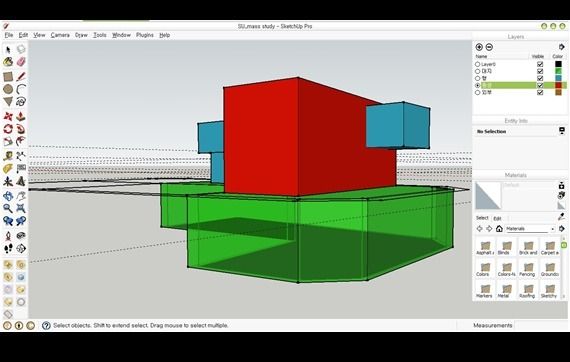Screen dimensions: 570x362
Task: Choose the Look Around eye tool
Action: tap(21, 236)
